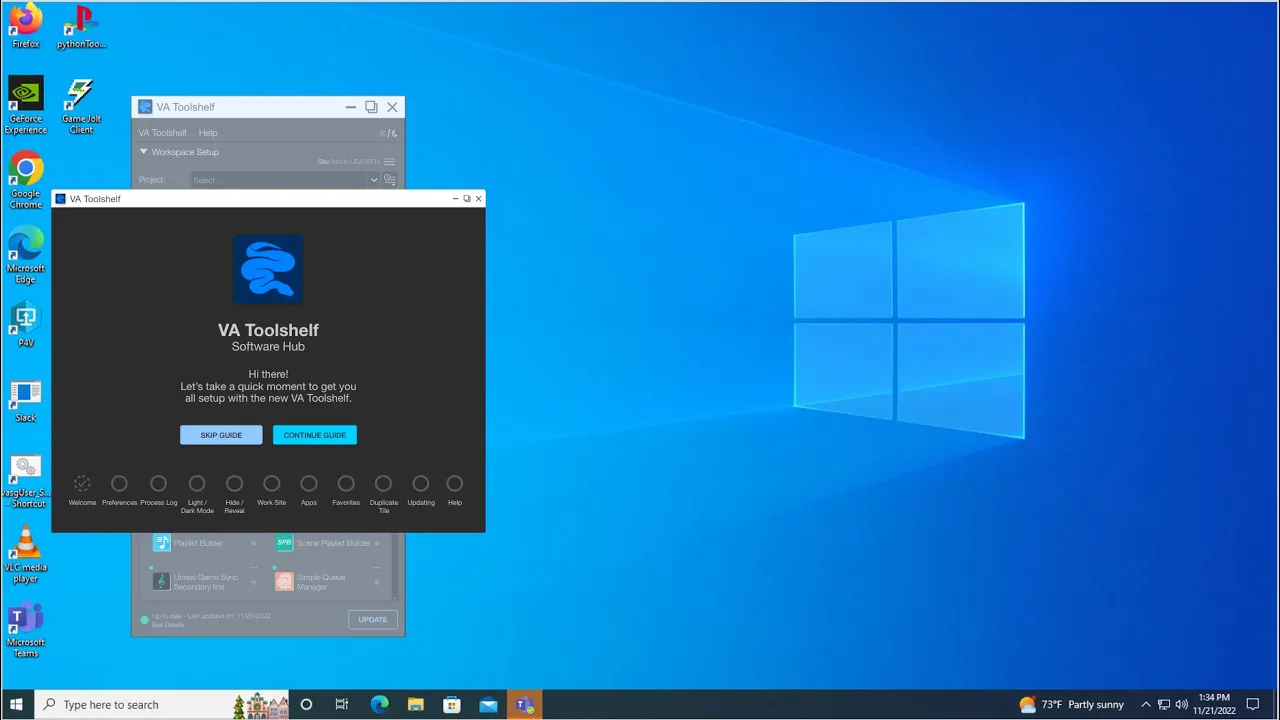Favorite the Scene Playlist Builder star
Screen dimensions: 1280x720
(x=376, y=543)
